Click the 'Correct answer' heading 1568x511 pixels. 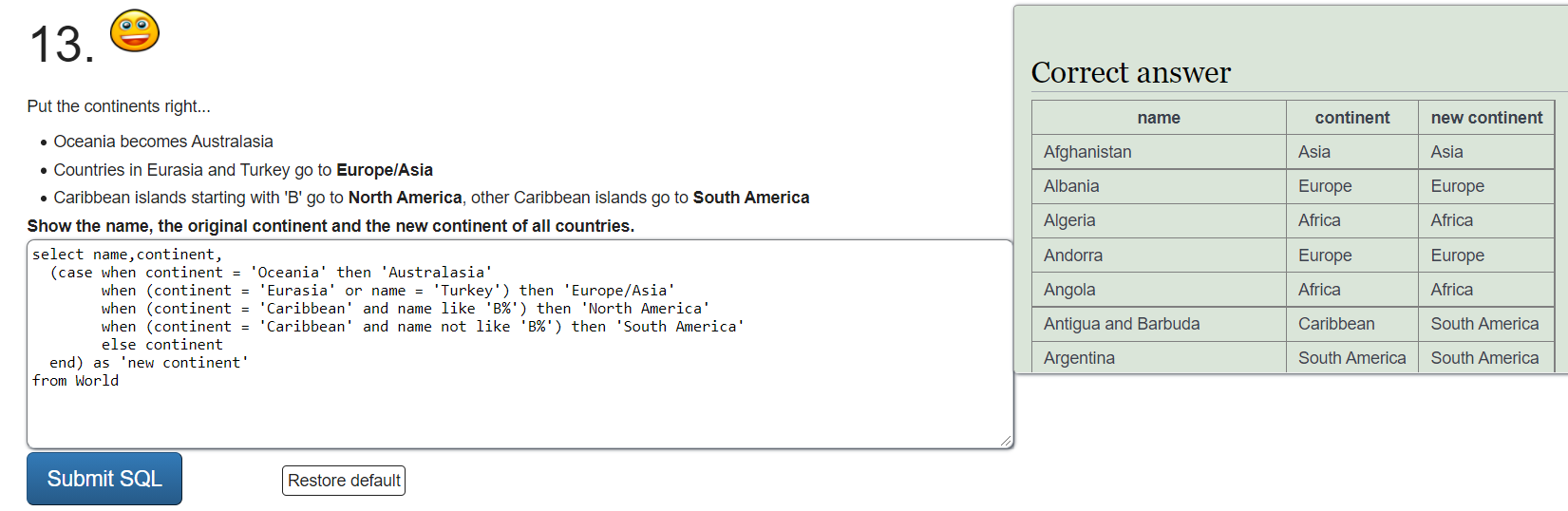tap(1130, 72)
